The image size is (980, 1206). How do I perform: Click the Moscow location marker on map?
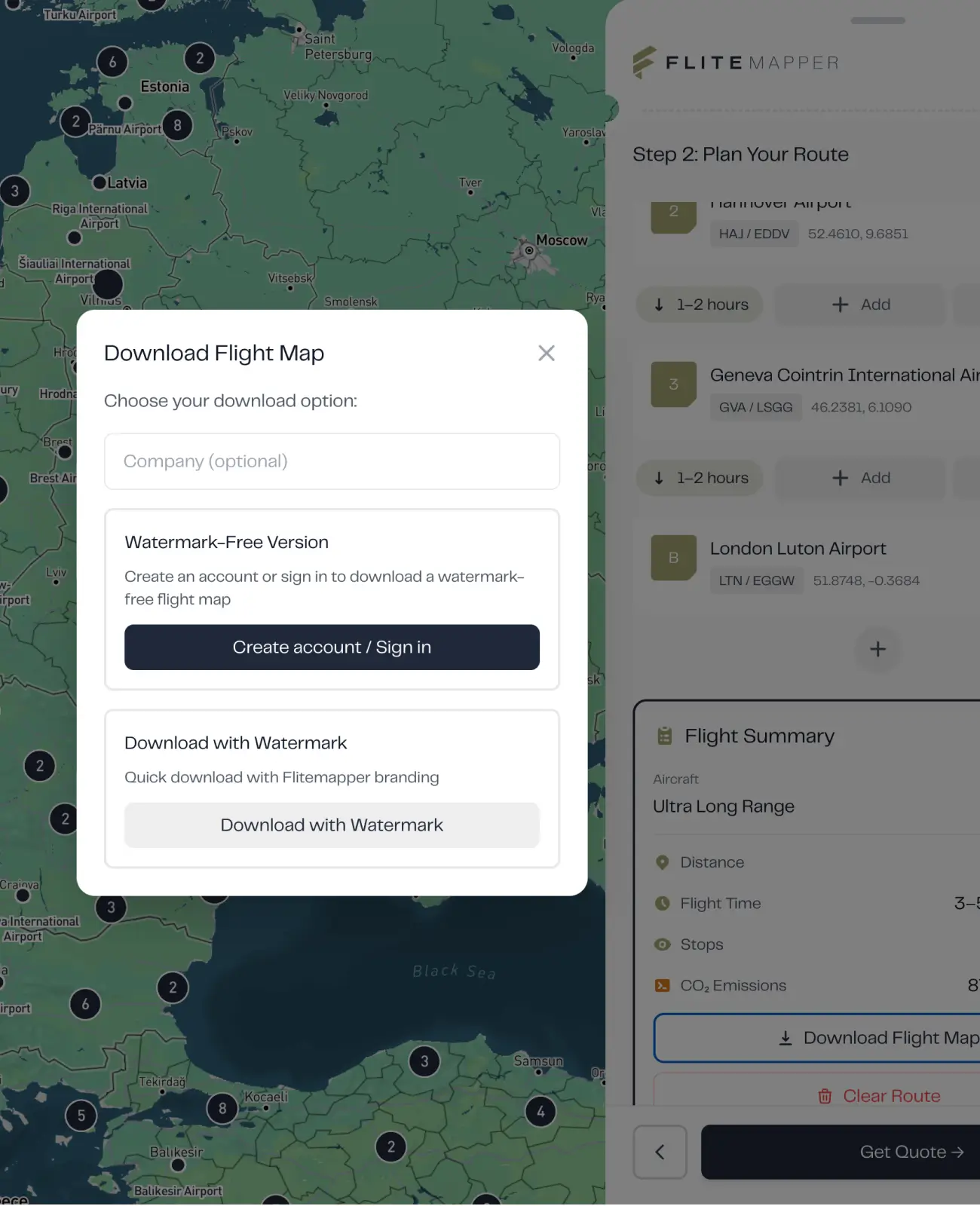(529, 250)
